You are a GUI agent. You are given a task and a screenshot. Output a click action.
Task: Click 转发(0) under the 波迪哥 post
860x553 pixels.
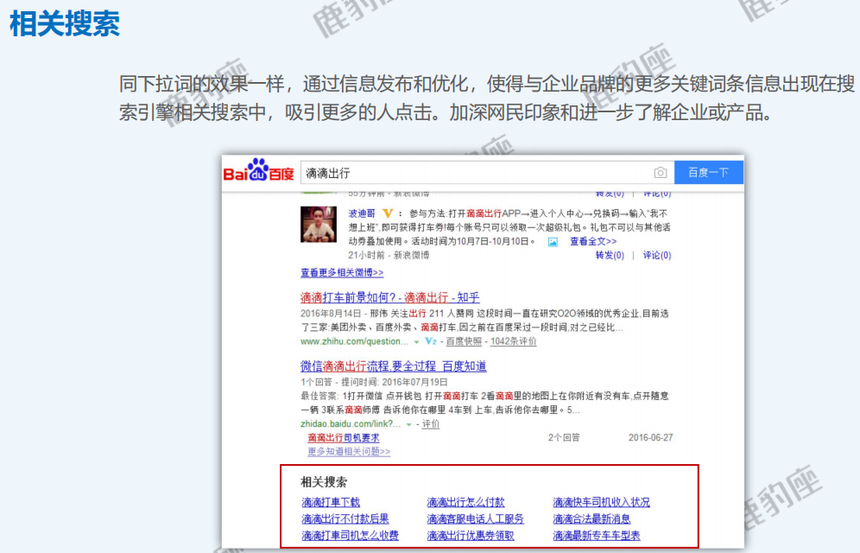coord(610,255)
